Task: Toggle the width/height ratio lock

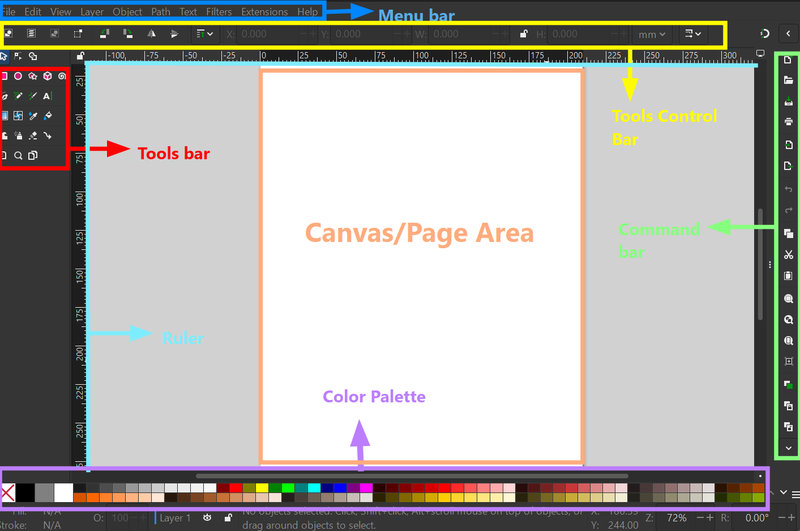Action: [523, 34]
